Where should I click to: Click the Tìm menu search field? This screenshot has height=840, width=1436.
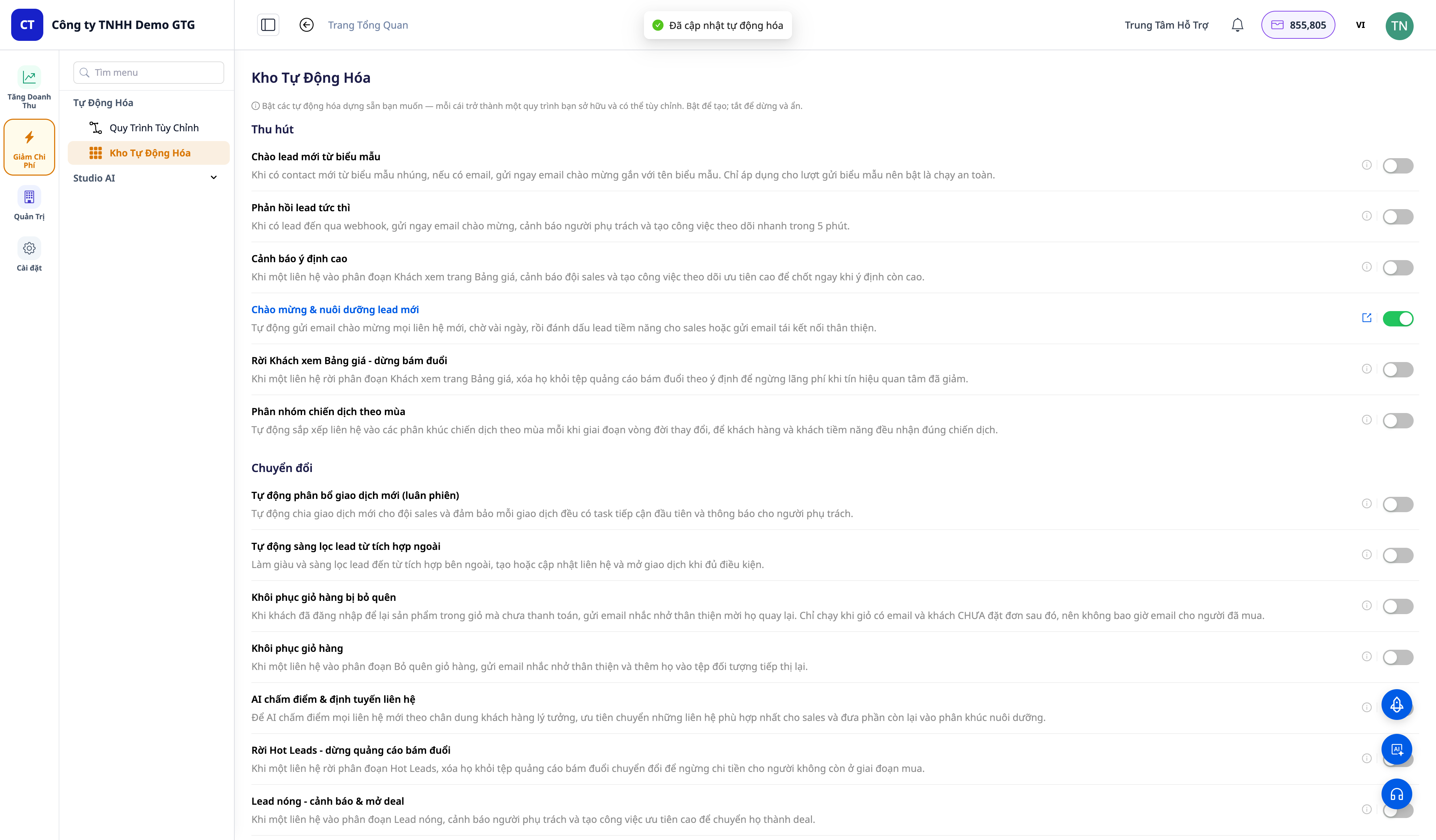coord(149,72)
